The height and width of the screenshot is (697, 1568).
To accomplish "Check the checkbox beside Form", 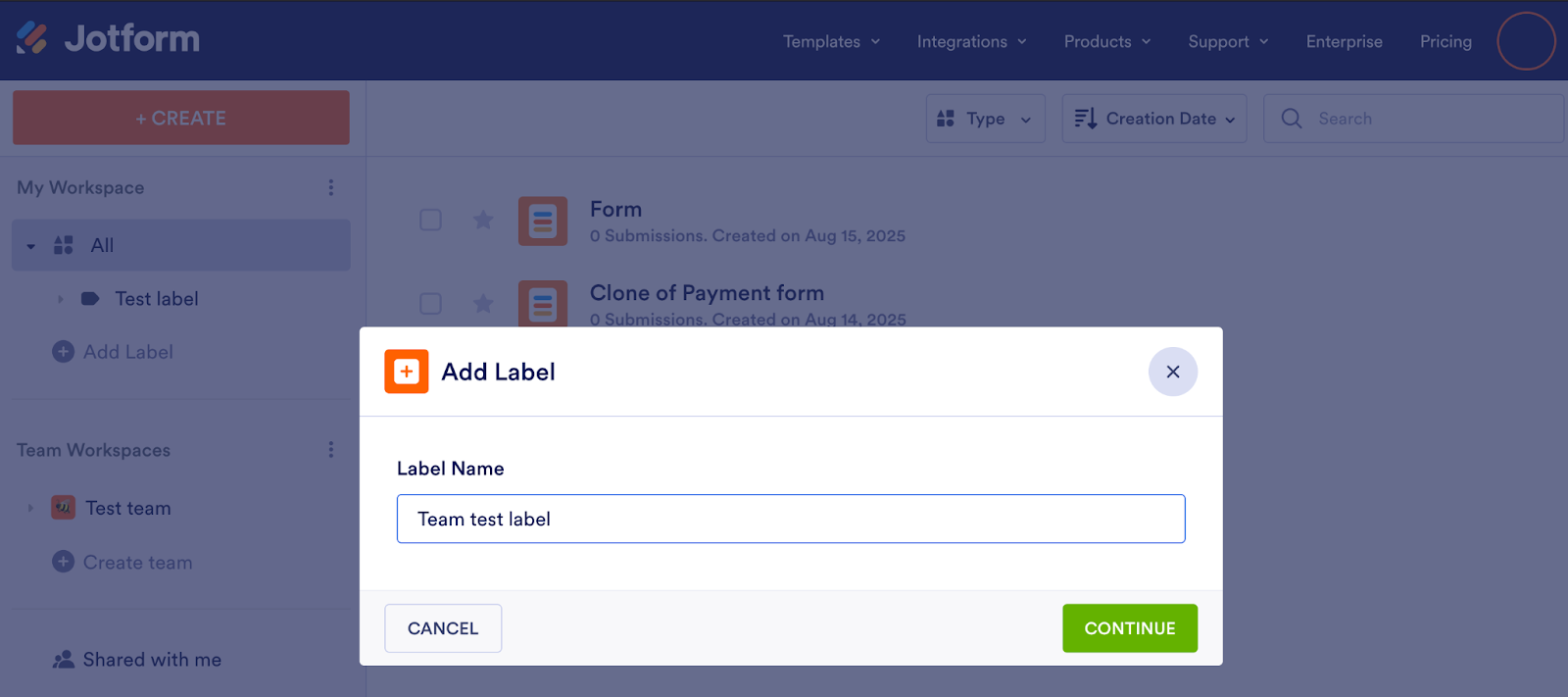I will click(x=430, y=220).
